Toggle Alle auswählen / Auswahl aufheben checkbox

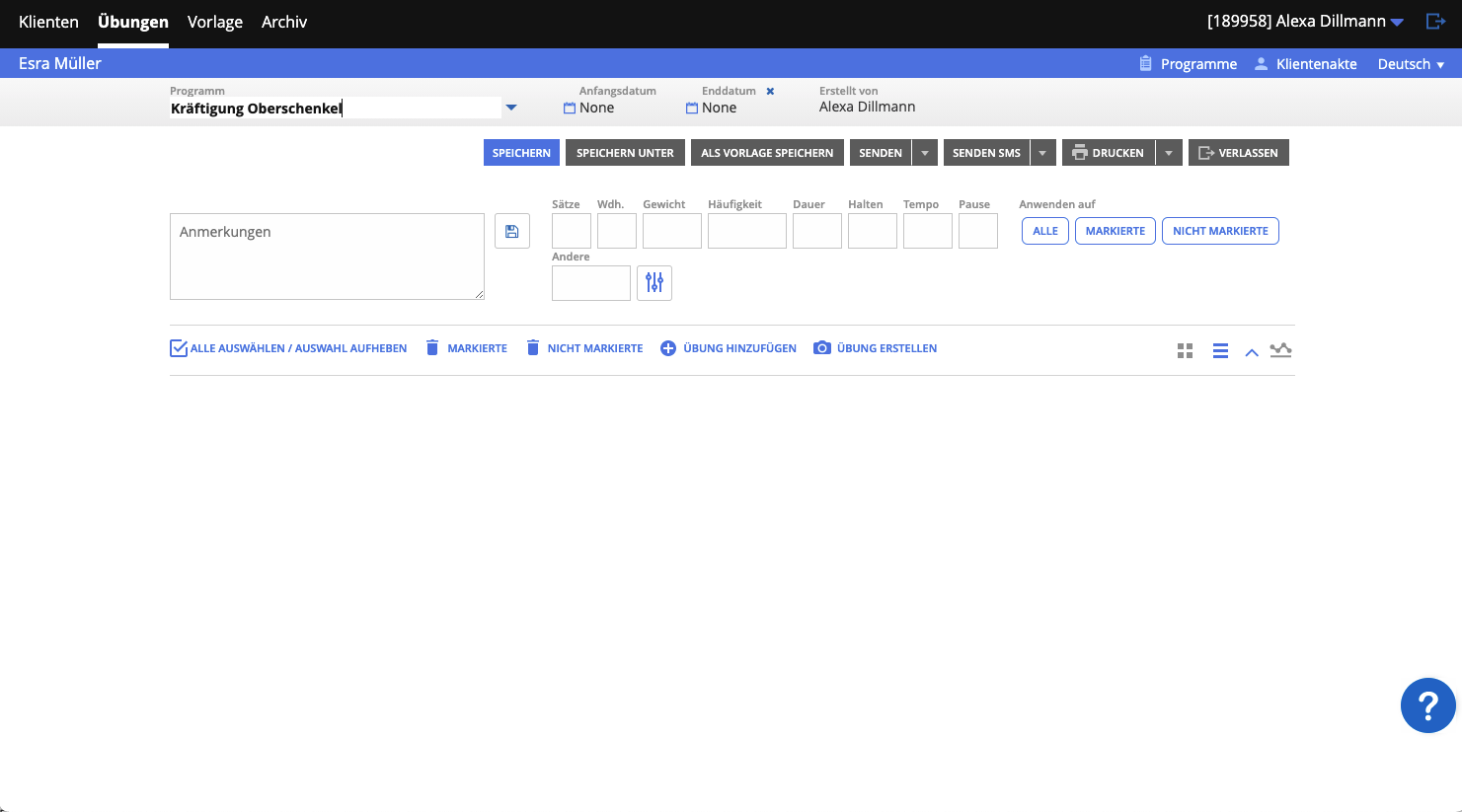pos(179,347)
